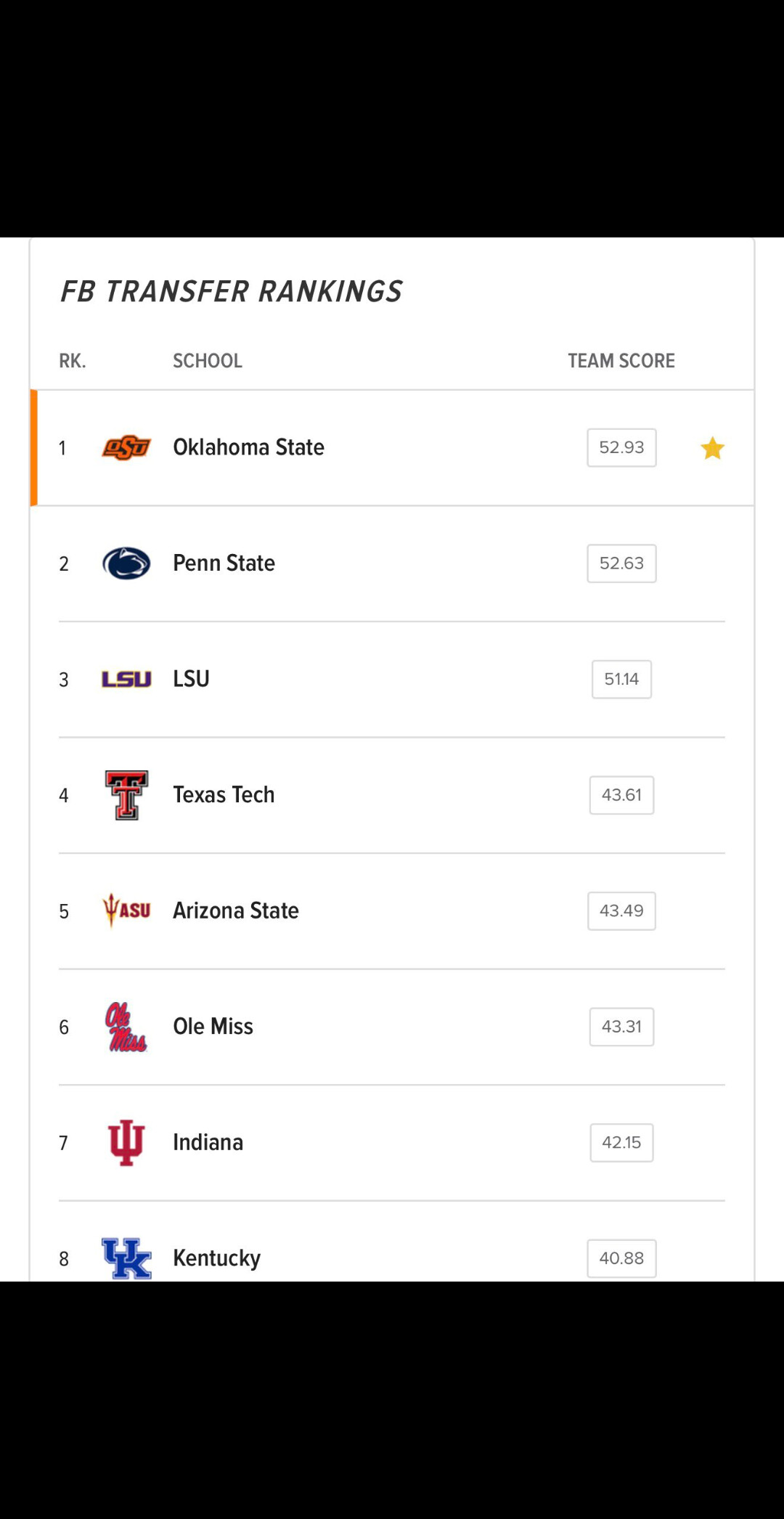
Task: Select Arizona State school name
Action: point(236,911)
